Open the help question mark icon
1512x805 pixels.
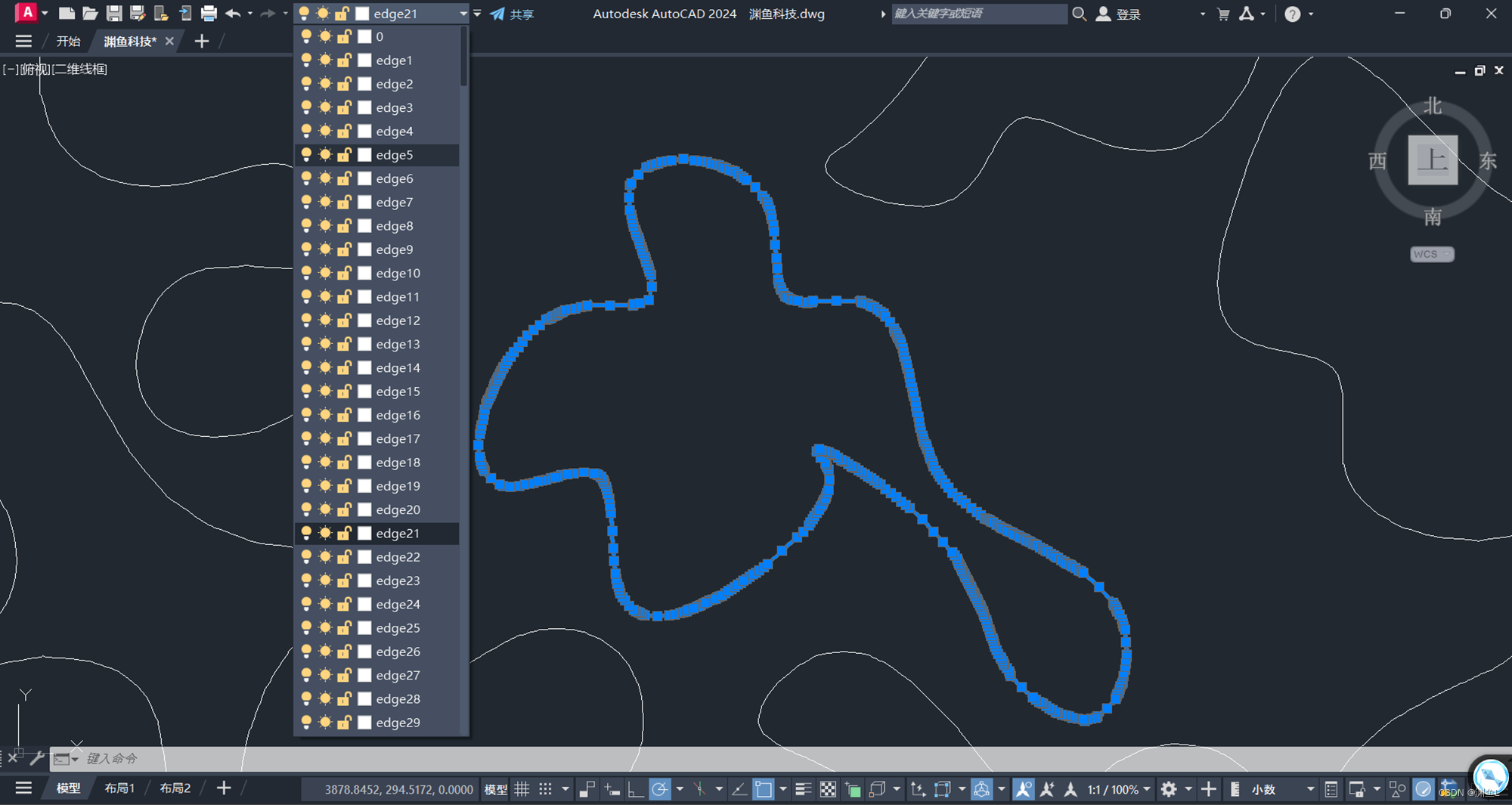(x=1293, y=14)
